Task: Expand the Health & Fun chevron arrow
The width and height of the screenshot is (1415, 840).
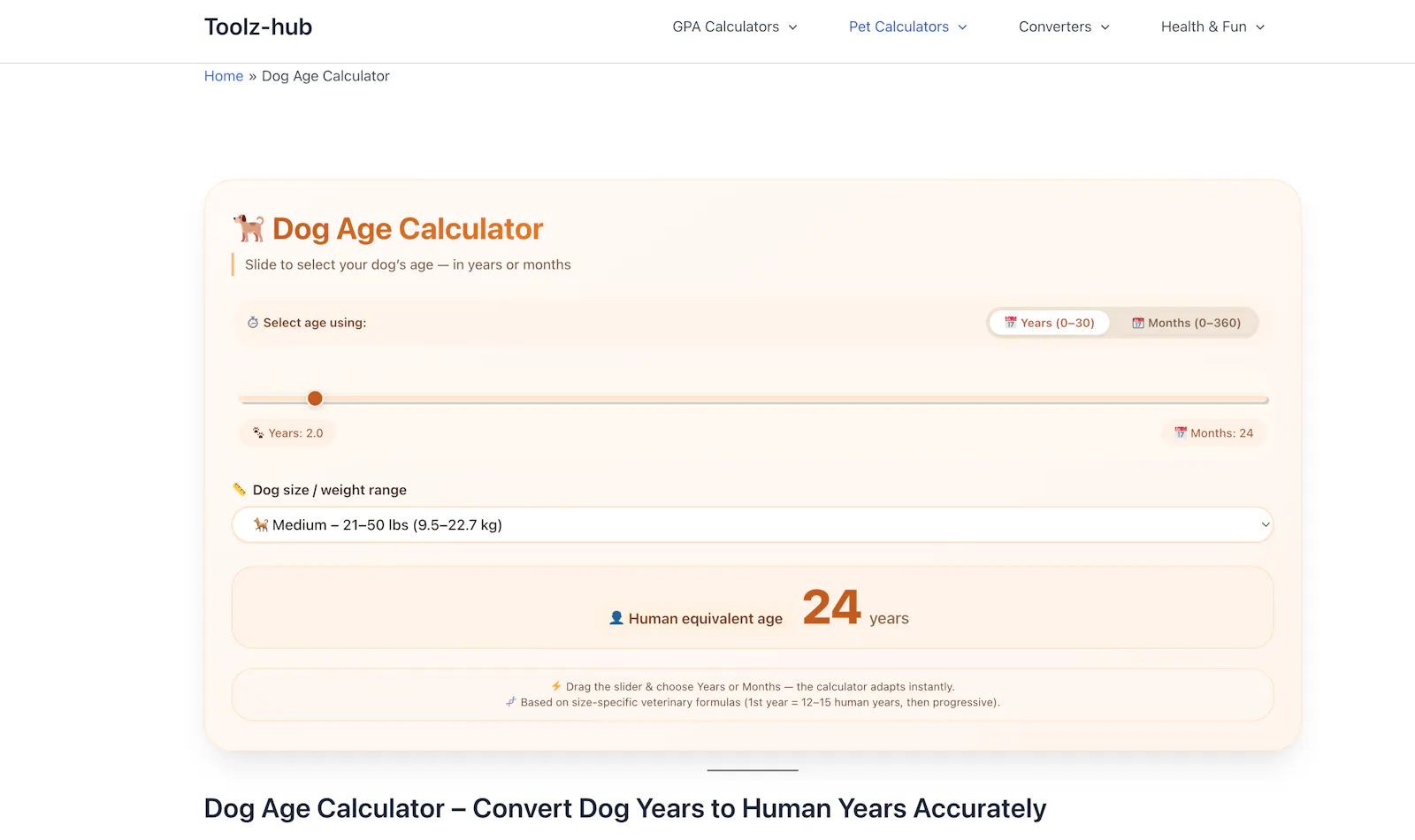Action: click(x=1260, y=27)
